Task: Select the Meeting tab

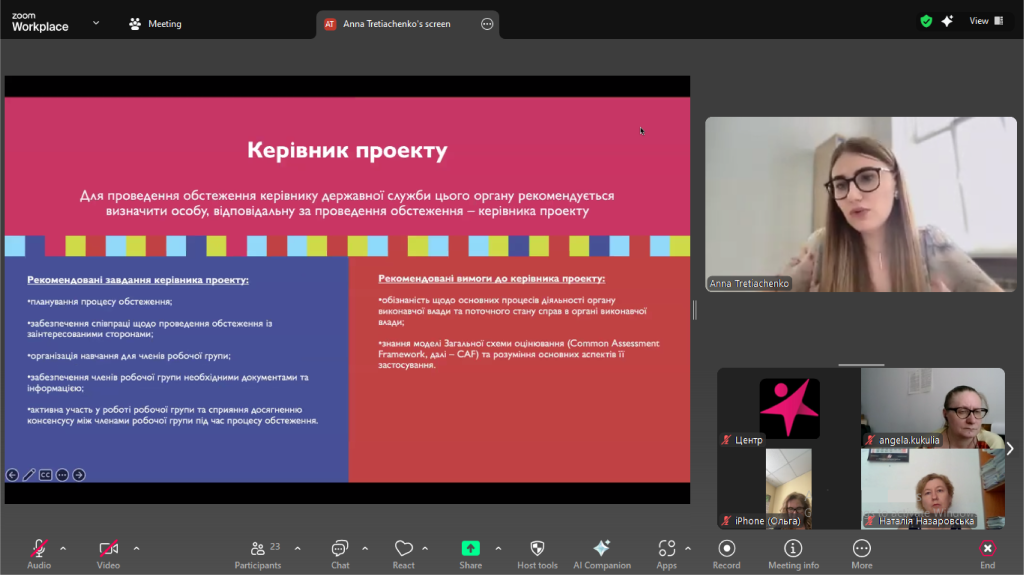Action: (155, 24)
